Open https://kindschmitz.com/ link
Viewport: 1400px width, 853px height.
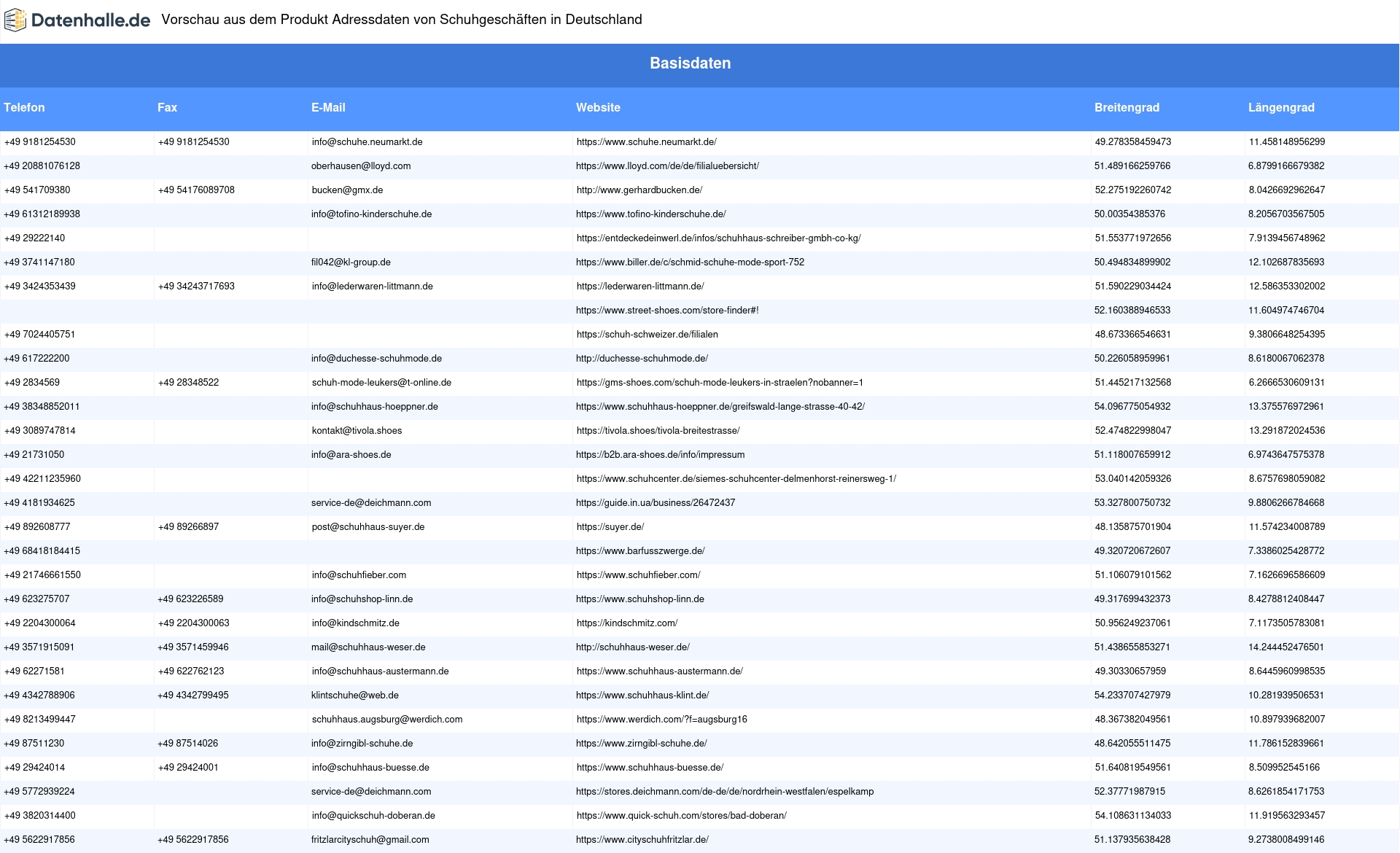626,623
